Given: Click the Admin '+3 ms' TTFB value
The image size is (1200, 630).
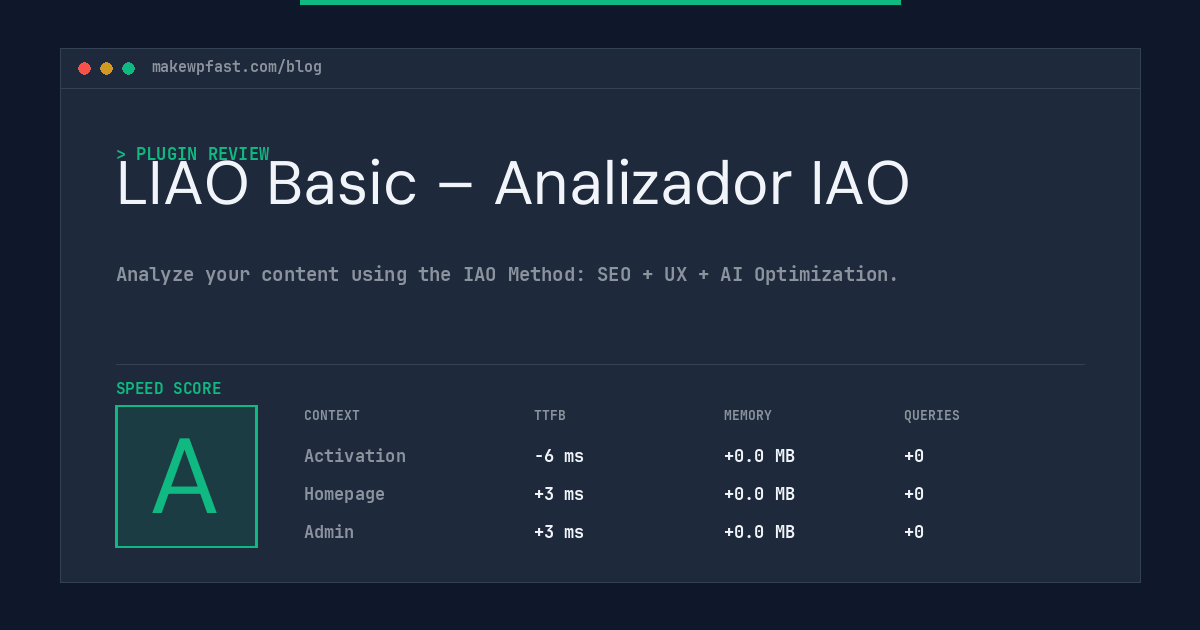Looking at the screenshot, I should [x=559, y=532].
